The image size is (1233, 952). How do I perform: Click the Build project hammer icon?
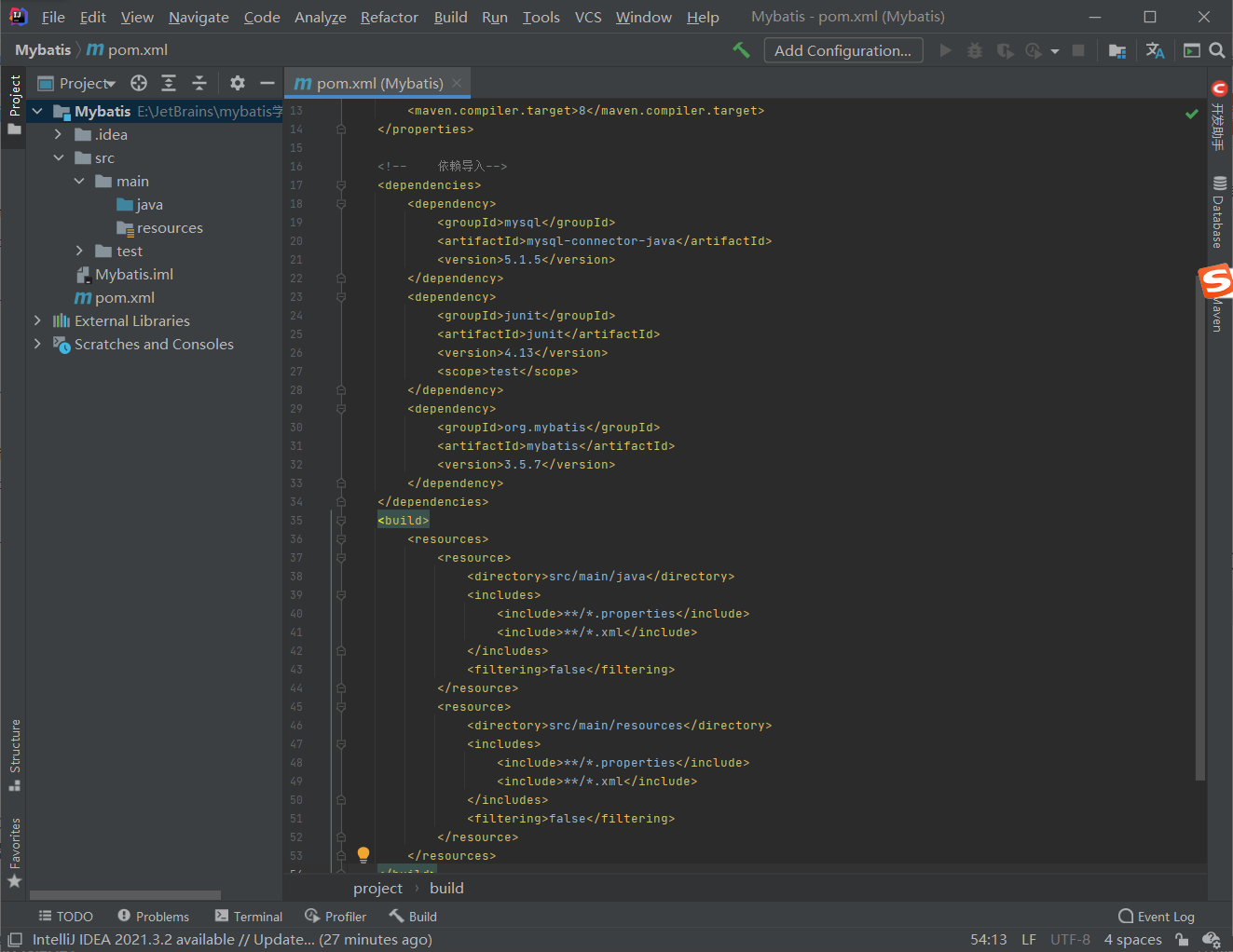pos(741,50)
